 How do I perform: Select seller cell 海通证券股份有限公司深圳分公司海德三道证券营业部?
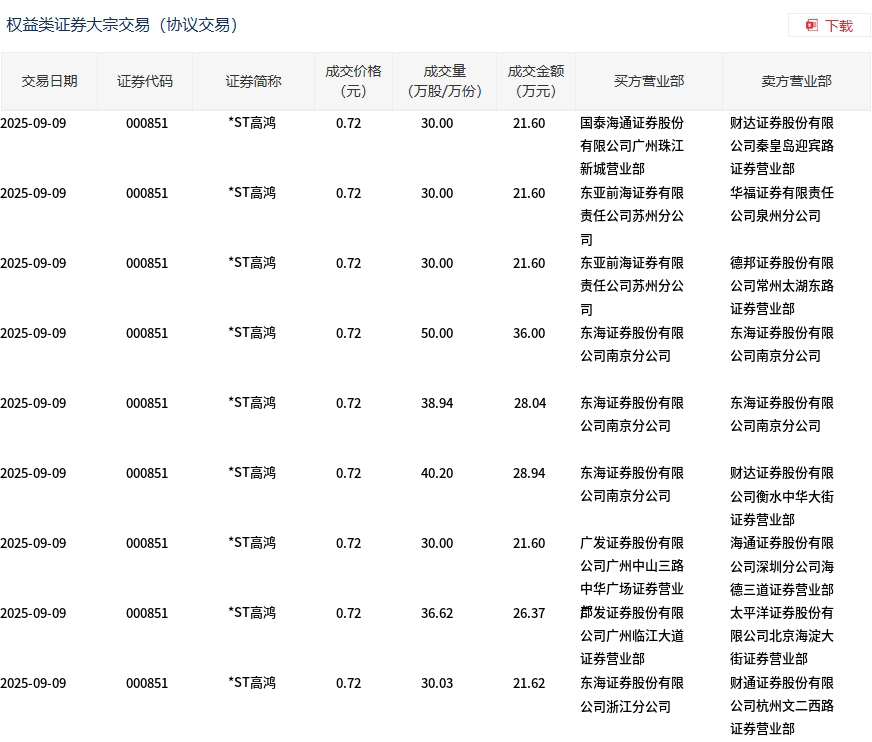coord(782,566)
